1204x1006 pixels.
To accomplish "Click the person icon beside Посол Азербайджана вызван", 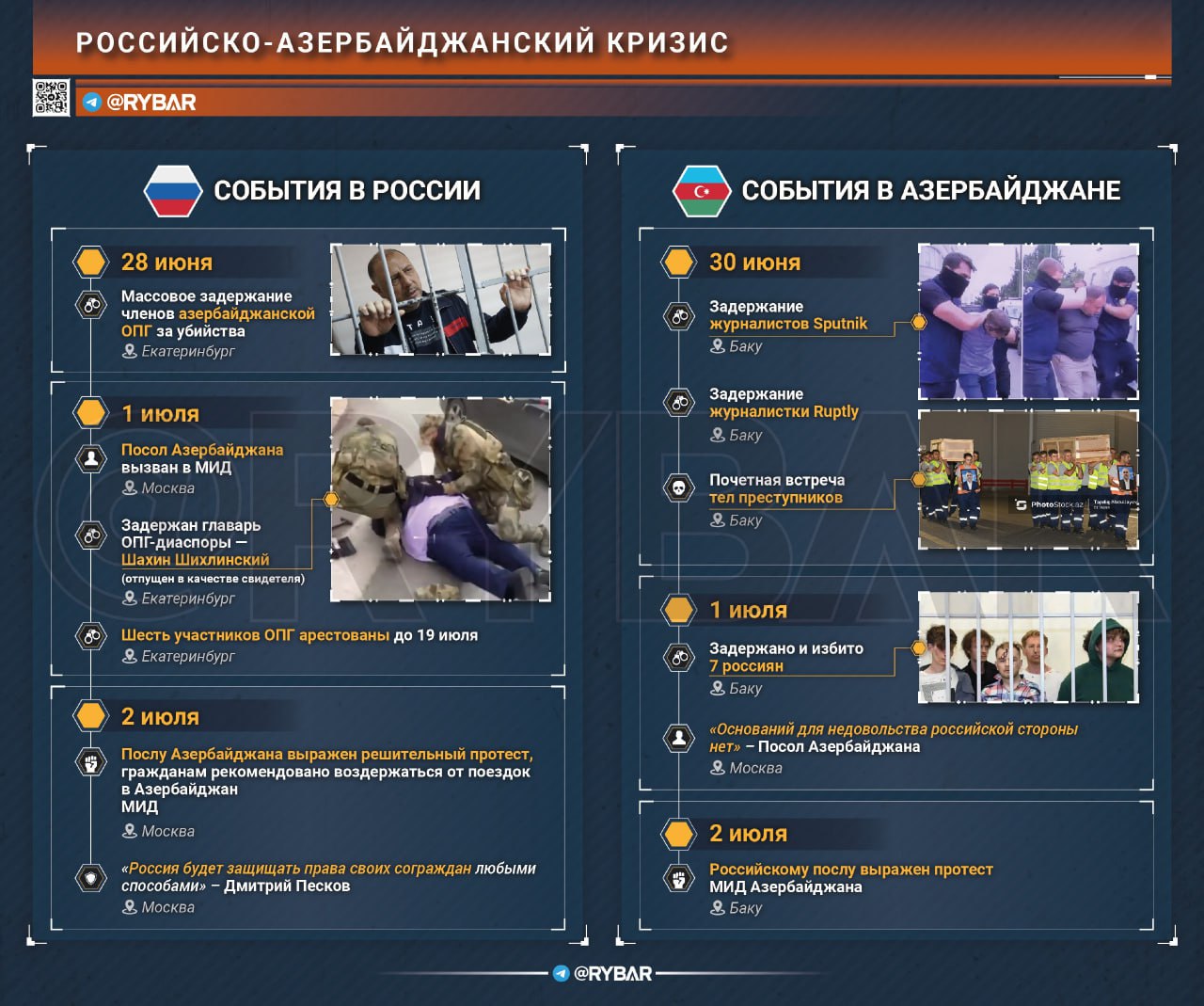I will (91, 458).
